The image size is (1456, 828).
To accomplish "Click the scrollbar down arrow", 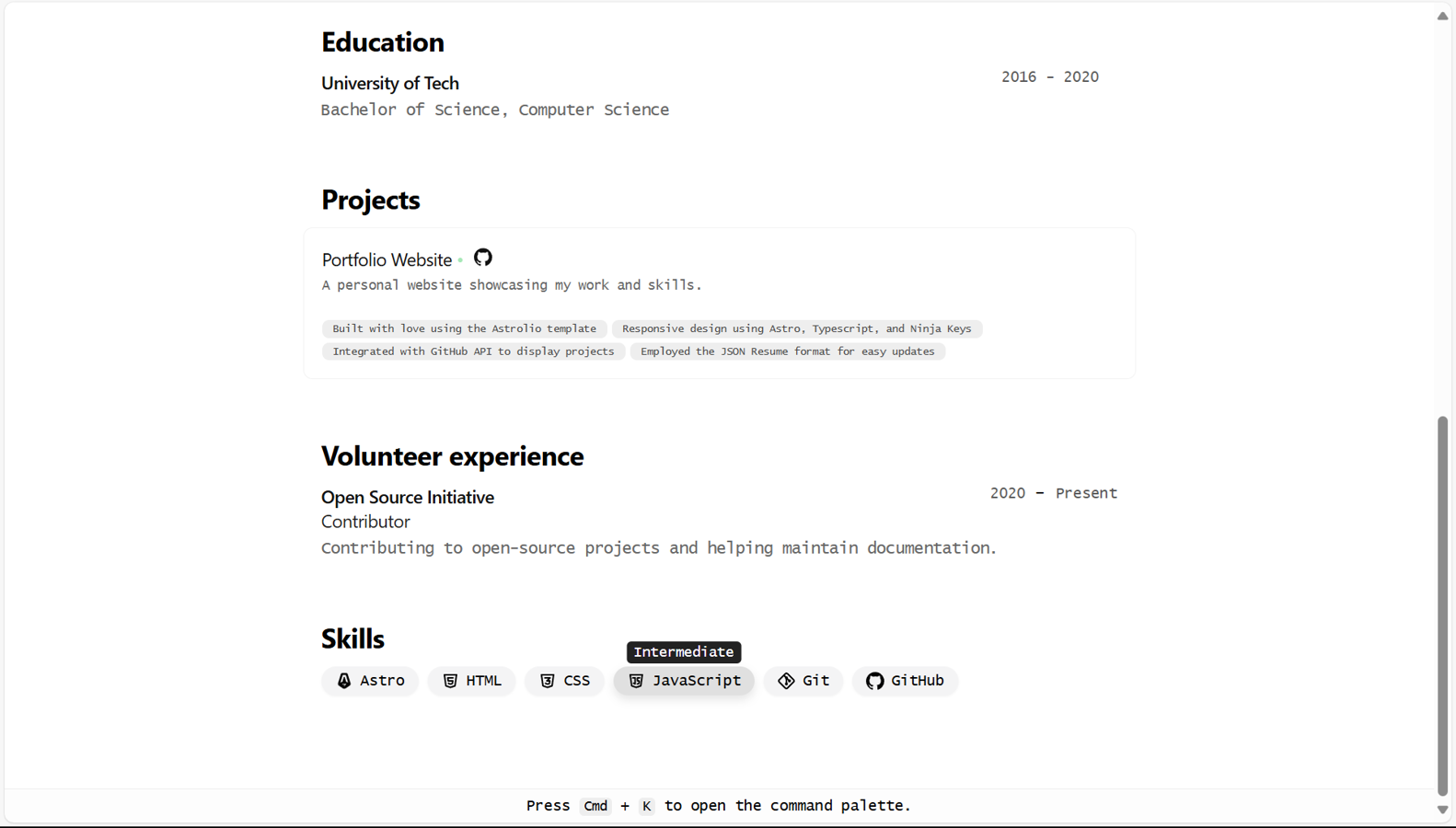I will 1443,810.
